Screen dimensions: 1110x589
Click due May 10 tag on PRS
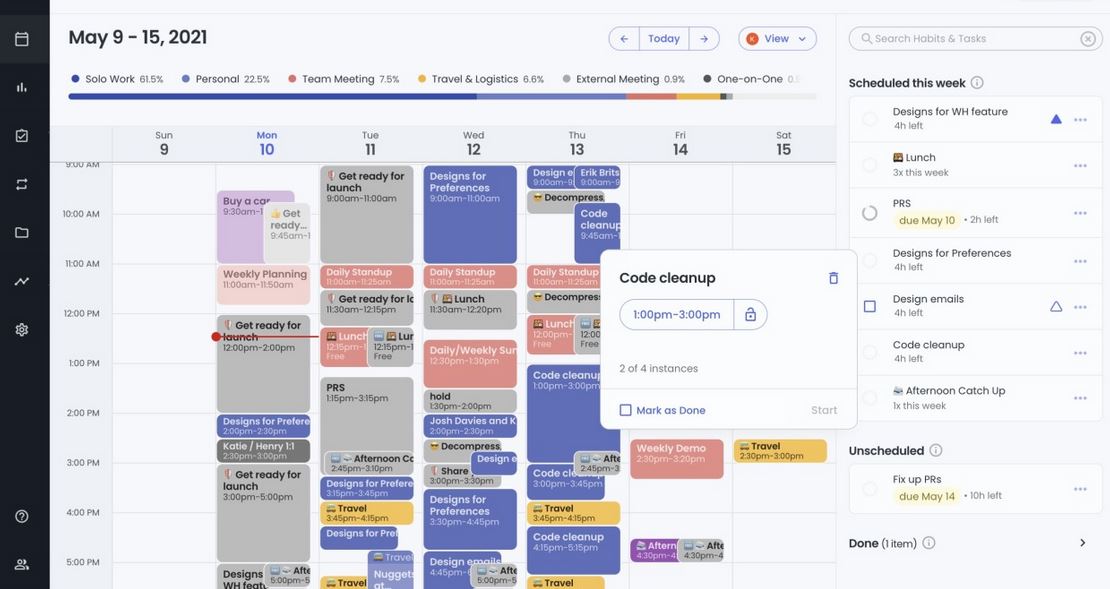[927, 220]
